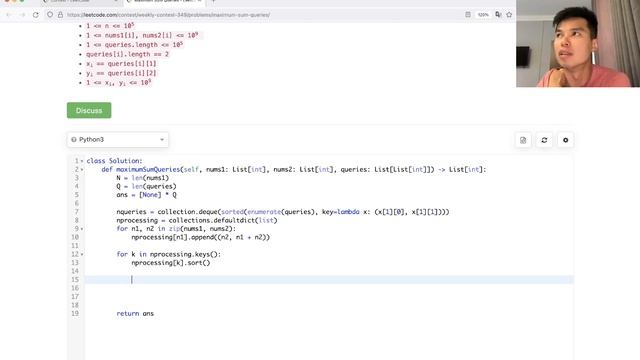Click line number 19 in the gutter
The height and width of the screenshot is (360, 640).
pyautogui.click(x=75, y=313)
